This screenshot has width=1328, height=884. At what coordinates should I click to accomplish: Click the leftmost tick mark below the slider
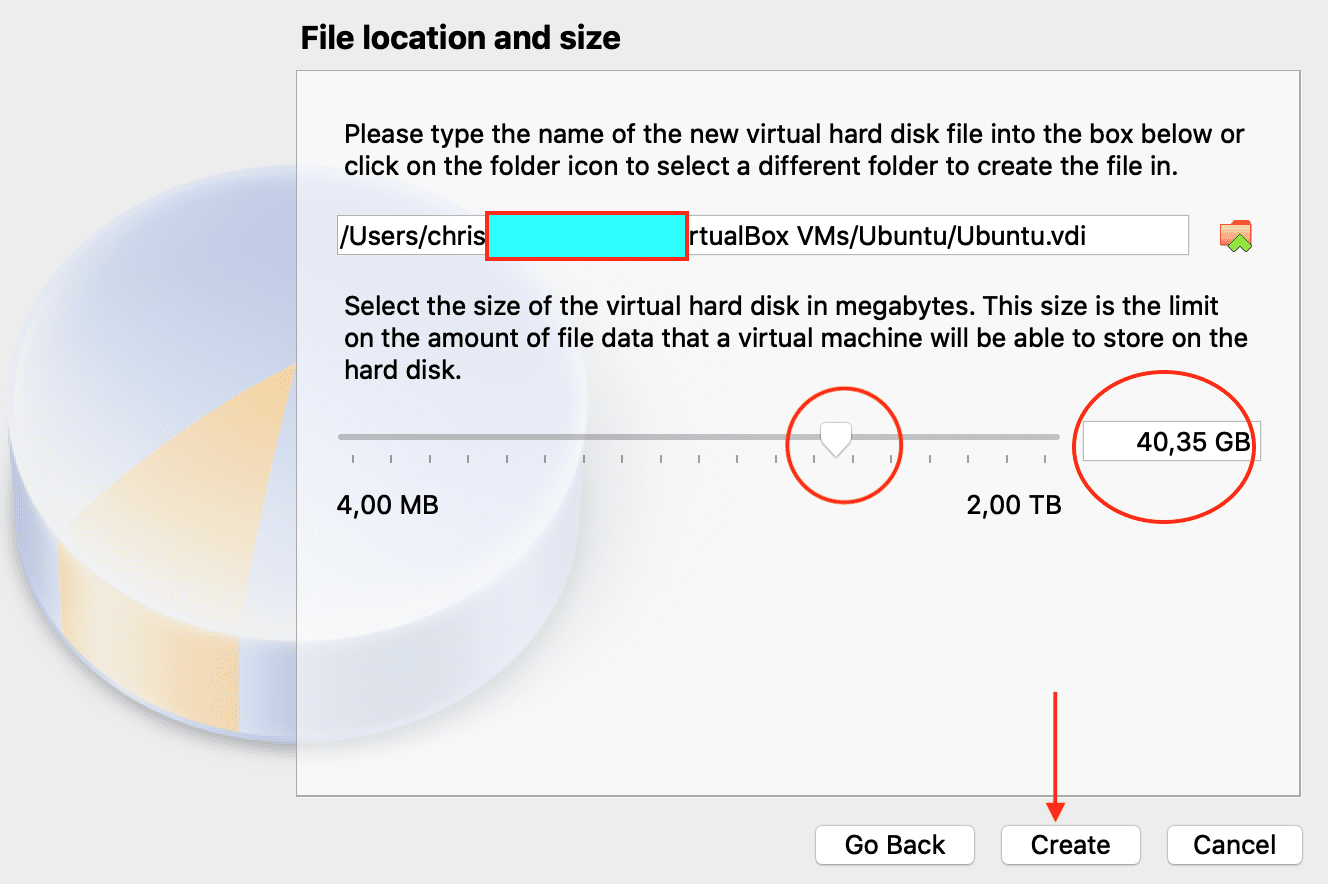click(353, 459)
